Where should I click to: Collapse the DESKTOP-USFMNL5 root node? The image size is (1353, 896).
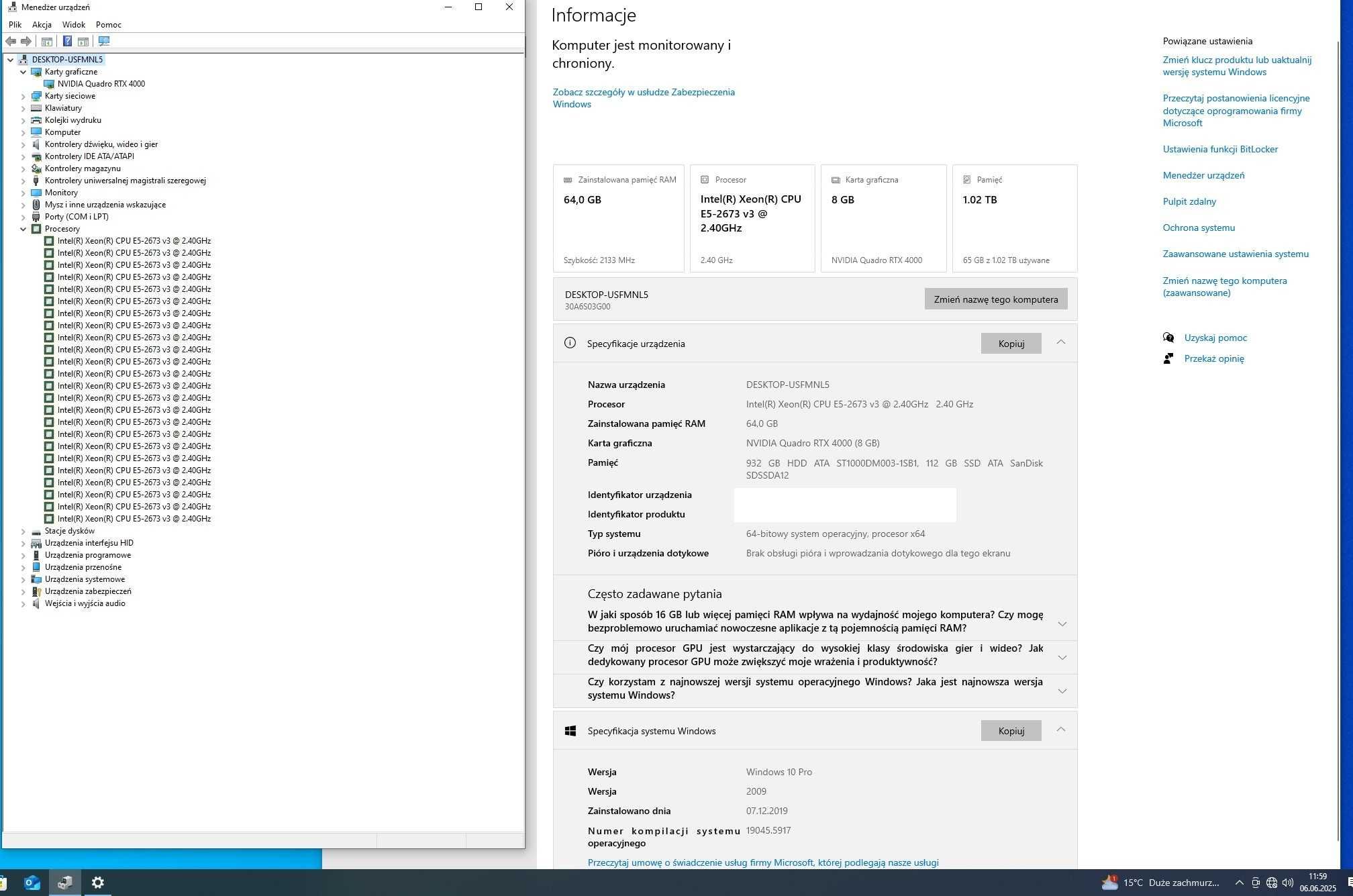10,60
